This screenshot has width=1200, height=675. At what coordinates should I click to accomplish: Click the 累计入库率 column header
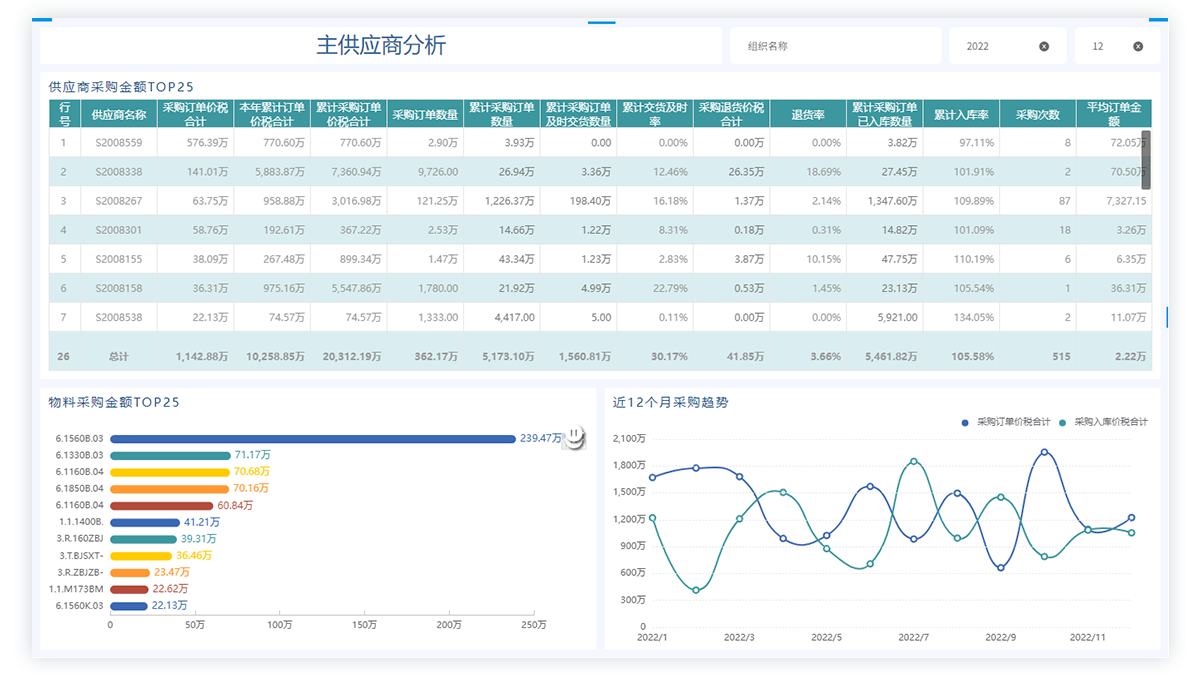click(961, 114)
